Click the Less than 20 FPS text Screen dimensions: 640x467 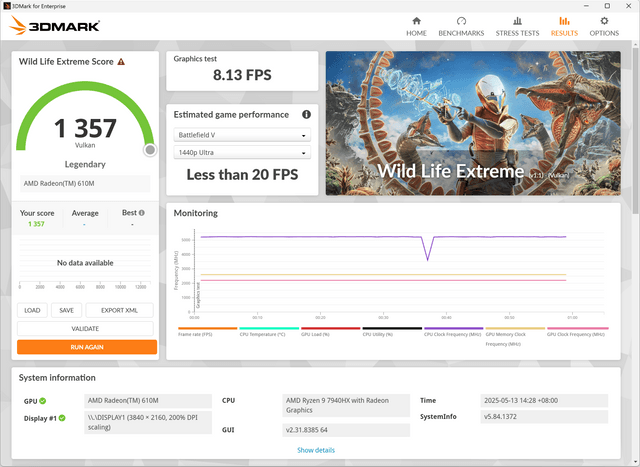click(x=242, y=175)
